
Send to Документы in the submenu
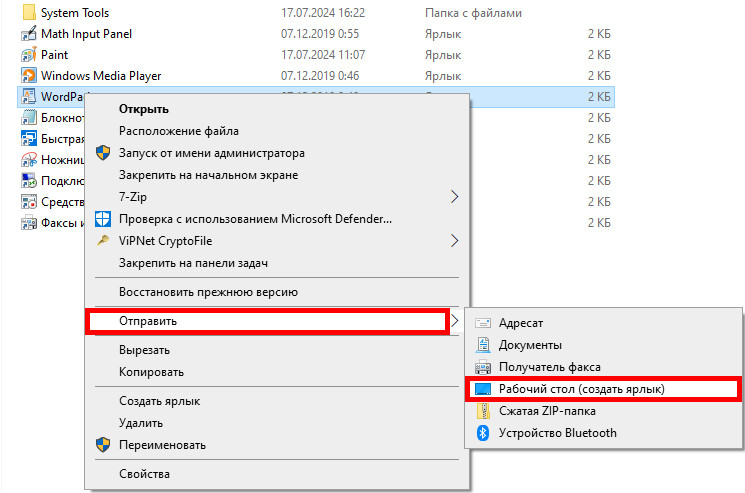[x=533, y=345]
